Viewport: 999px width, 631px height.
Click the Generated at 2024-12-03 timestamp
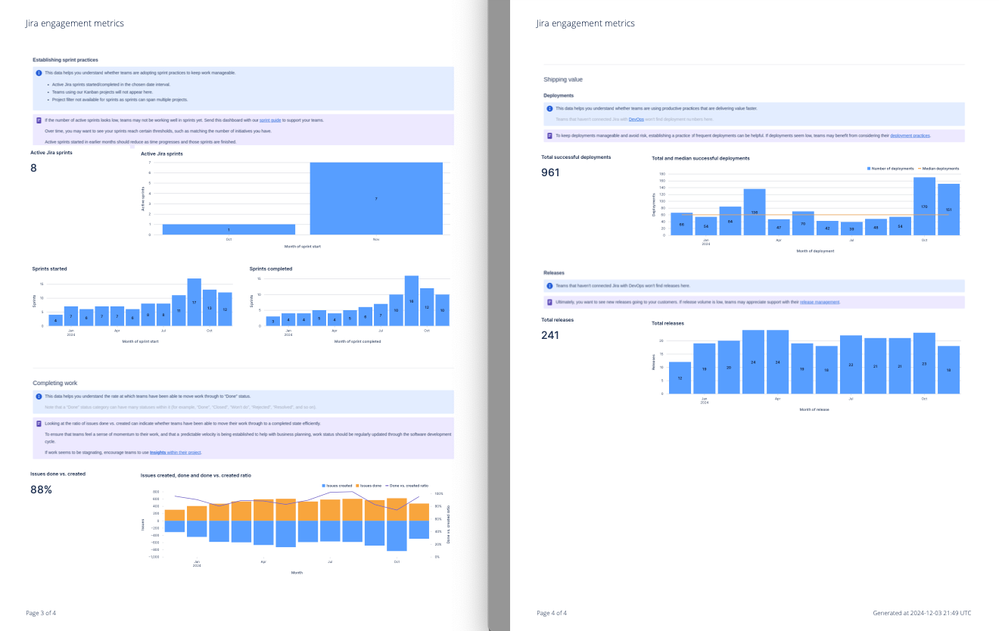click(922, 613)
